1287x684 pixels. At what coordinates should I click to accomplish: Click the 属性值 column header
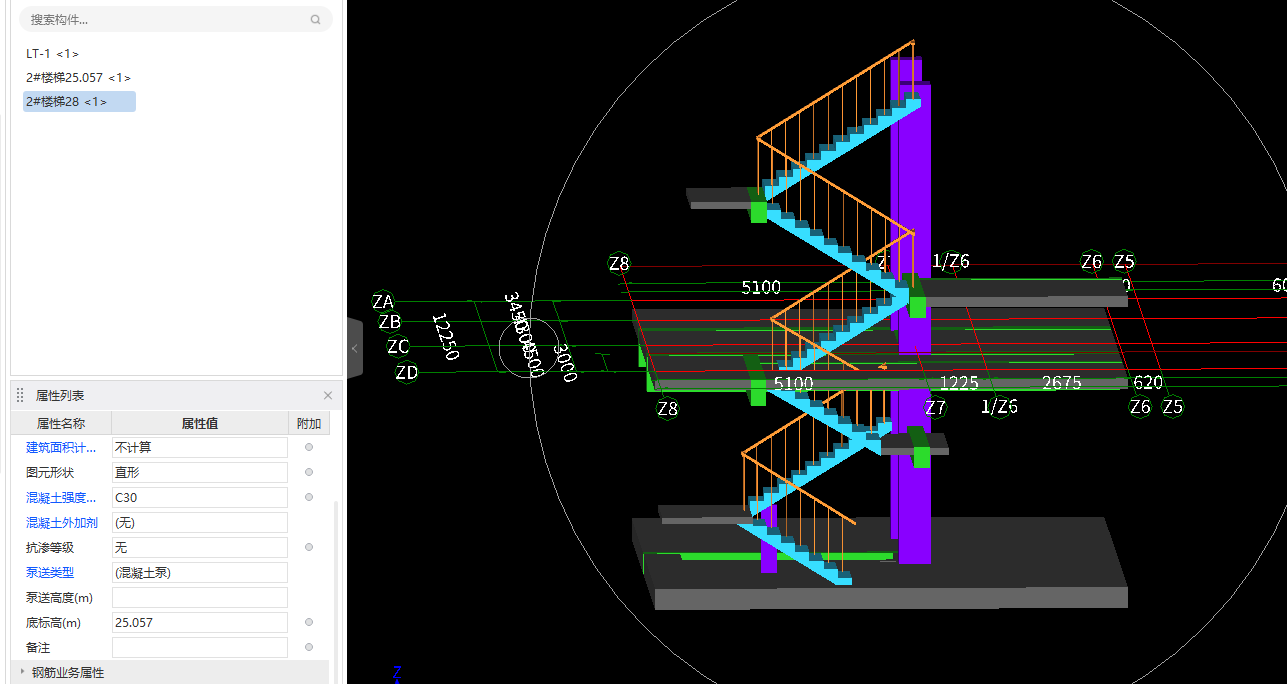pos(200,424)
